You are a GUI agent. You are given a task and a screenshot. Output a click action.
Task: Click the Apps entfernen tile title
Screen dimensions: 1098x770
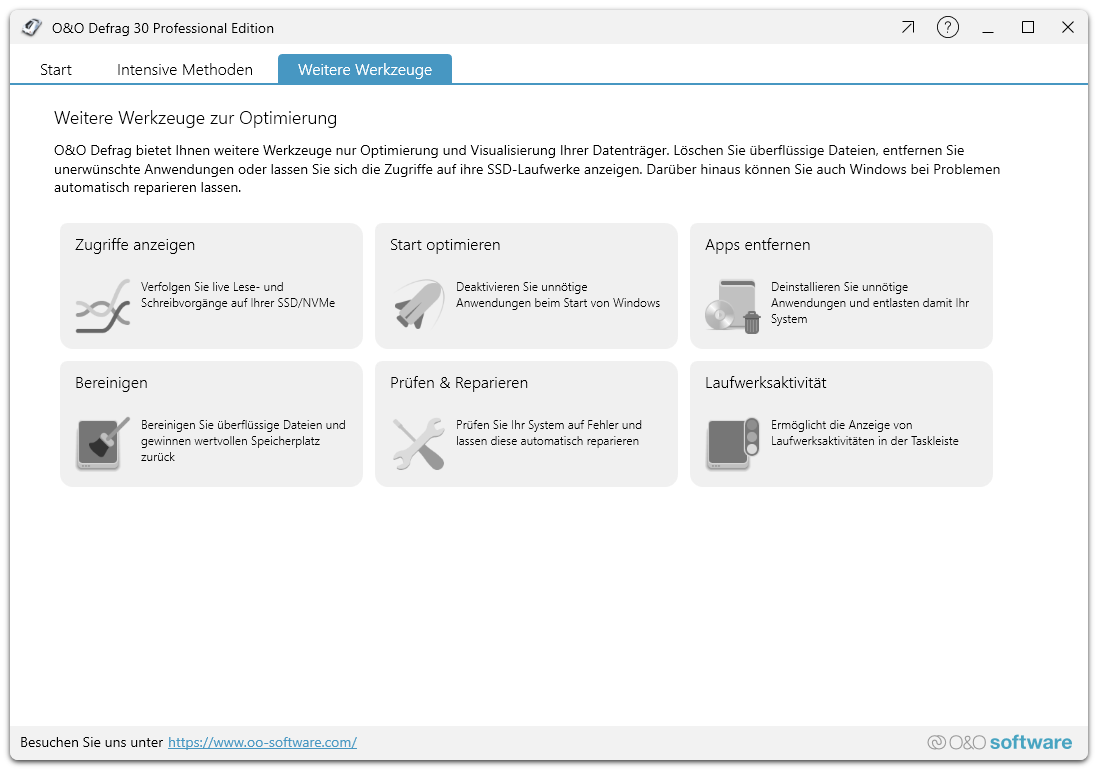757,245
